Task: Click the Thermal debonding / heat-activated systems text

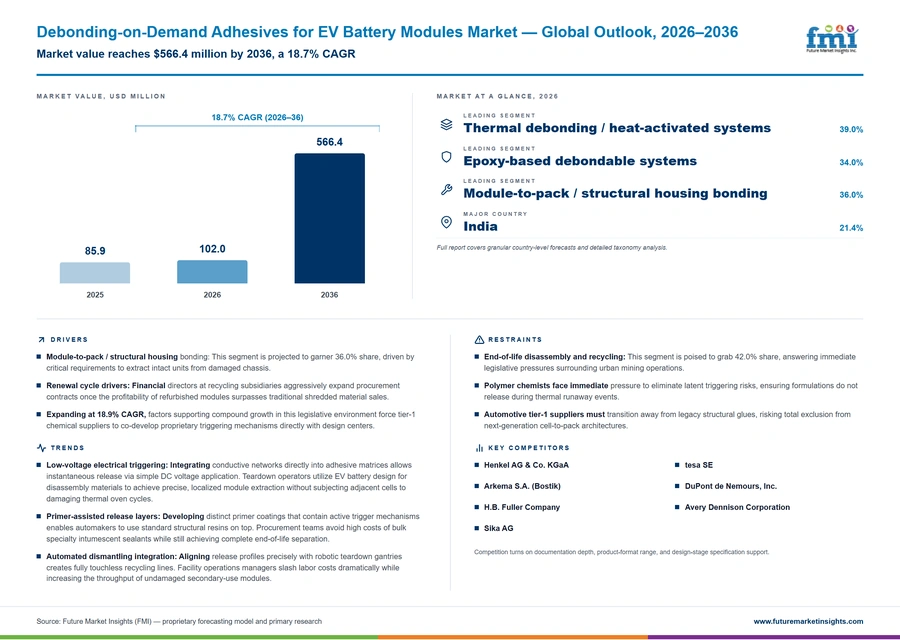Action: [x=617, y=128]
